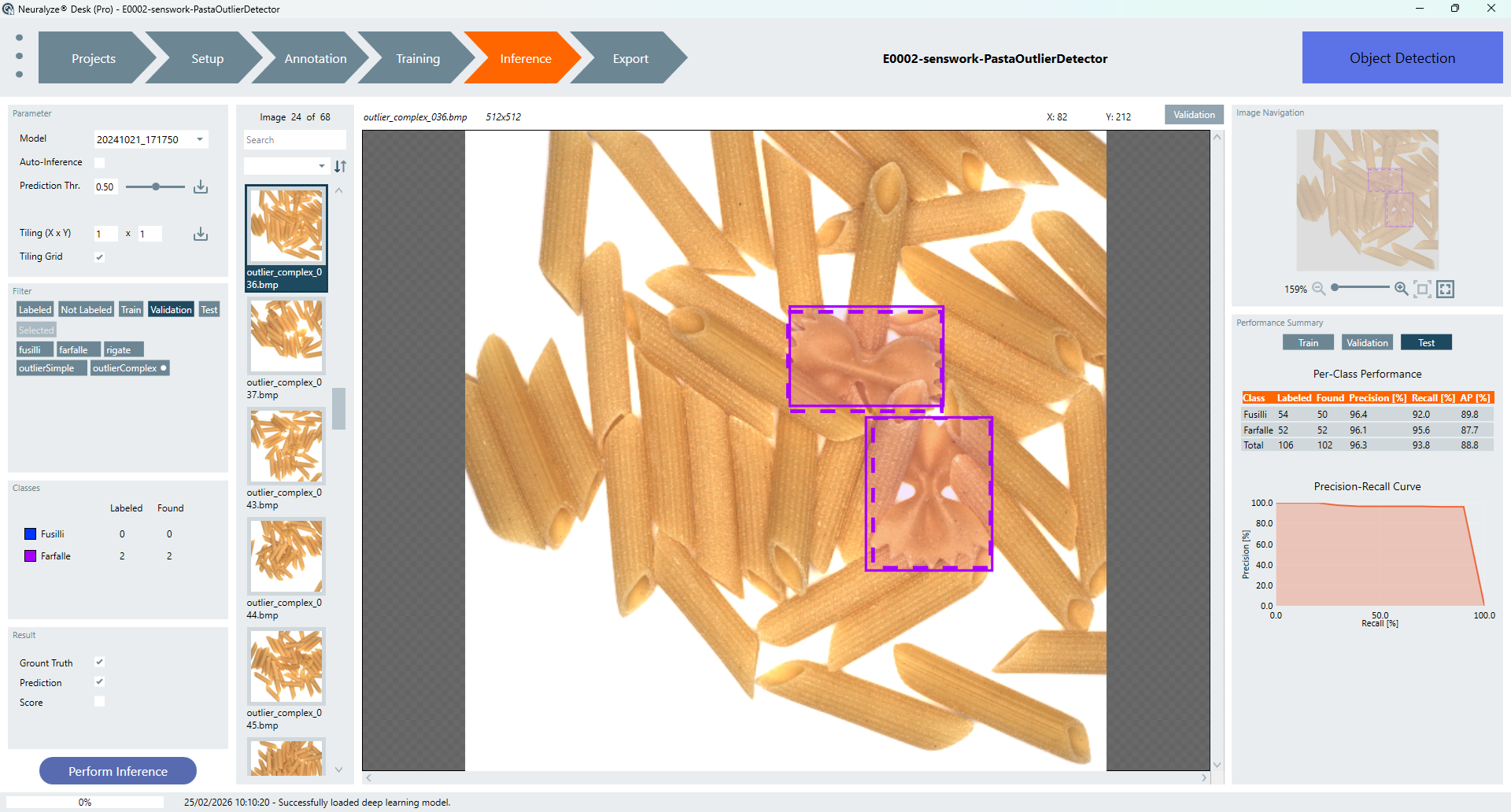The height and width of the screenshot is (812, 1511).
Task: Zoom in with magnifier plus icon
Action: point(1402,289)
